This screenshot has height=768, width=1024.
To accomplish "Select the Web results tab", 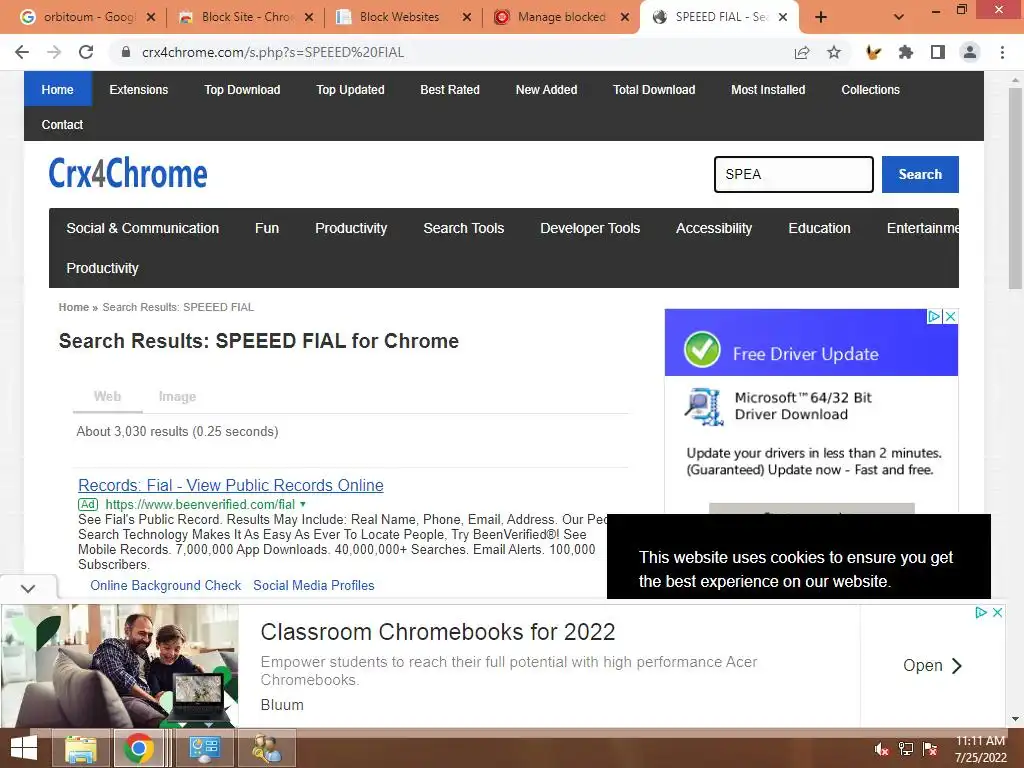I will pos(107,396).
